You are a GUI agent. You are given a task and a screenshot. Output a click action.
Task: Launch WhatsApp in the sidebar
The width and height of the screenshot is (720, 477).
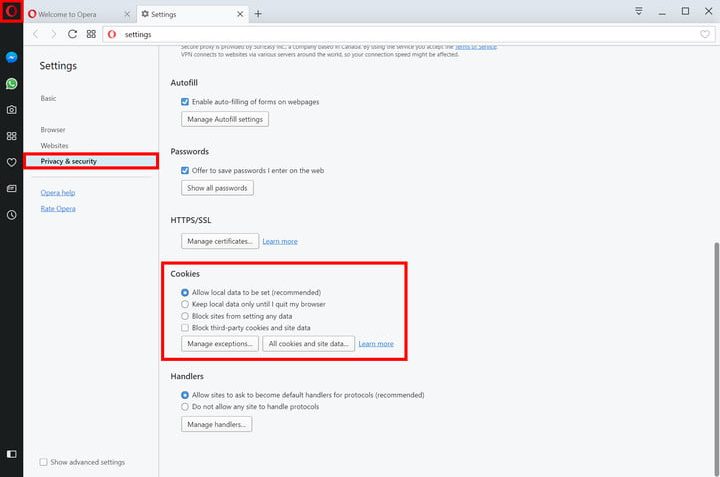point(11,83)
